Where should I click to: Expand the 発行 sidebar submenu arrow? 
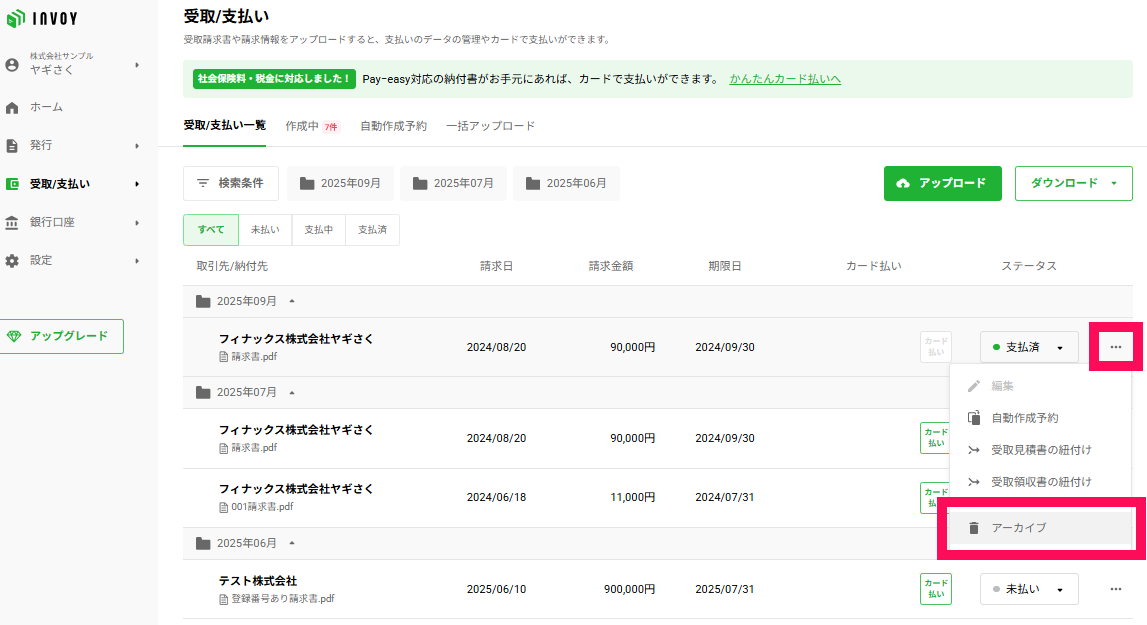137,146
